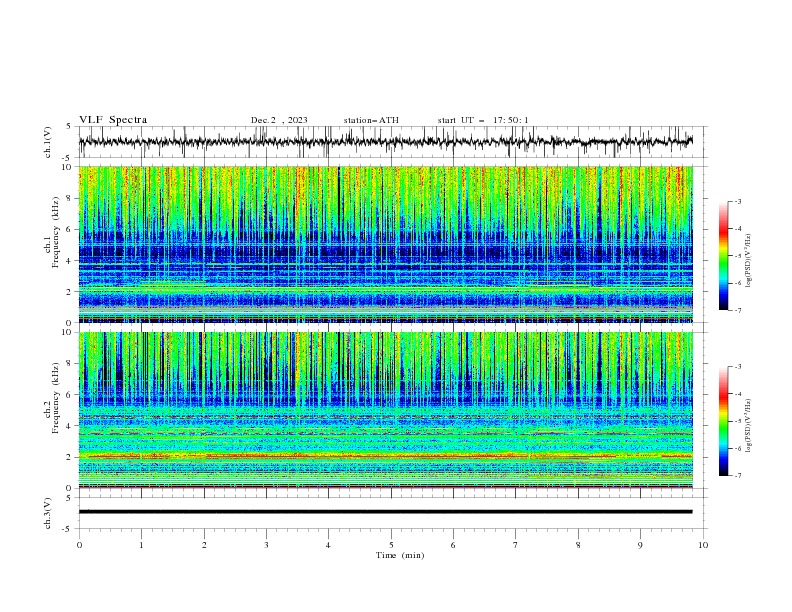
Task: Click the ch.1 PSD color scale bar
Action: click(724, 256)
